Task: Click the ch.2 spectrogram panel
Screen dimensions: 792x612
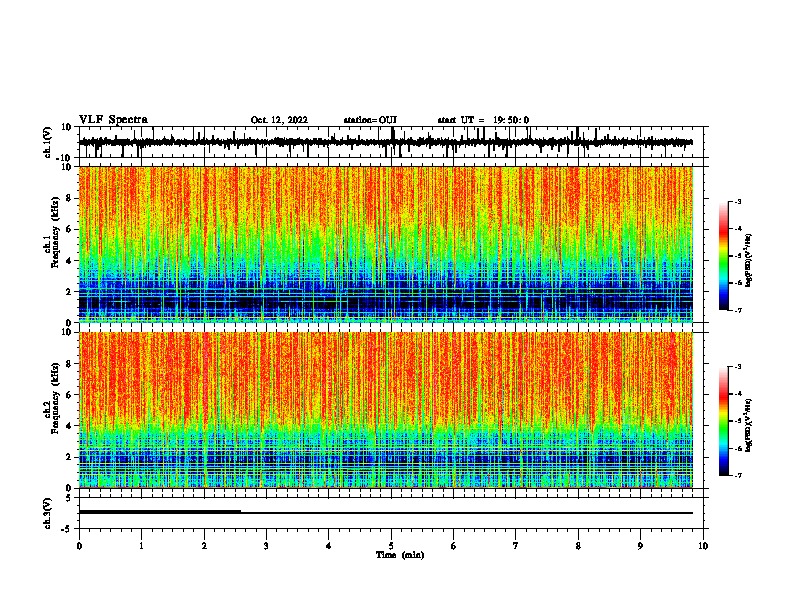Action: pos(386,410)
